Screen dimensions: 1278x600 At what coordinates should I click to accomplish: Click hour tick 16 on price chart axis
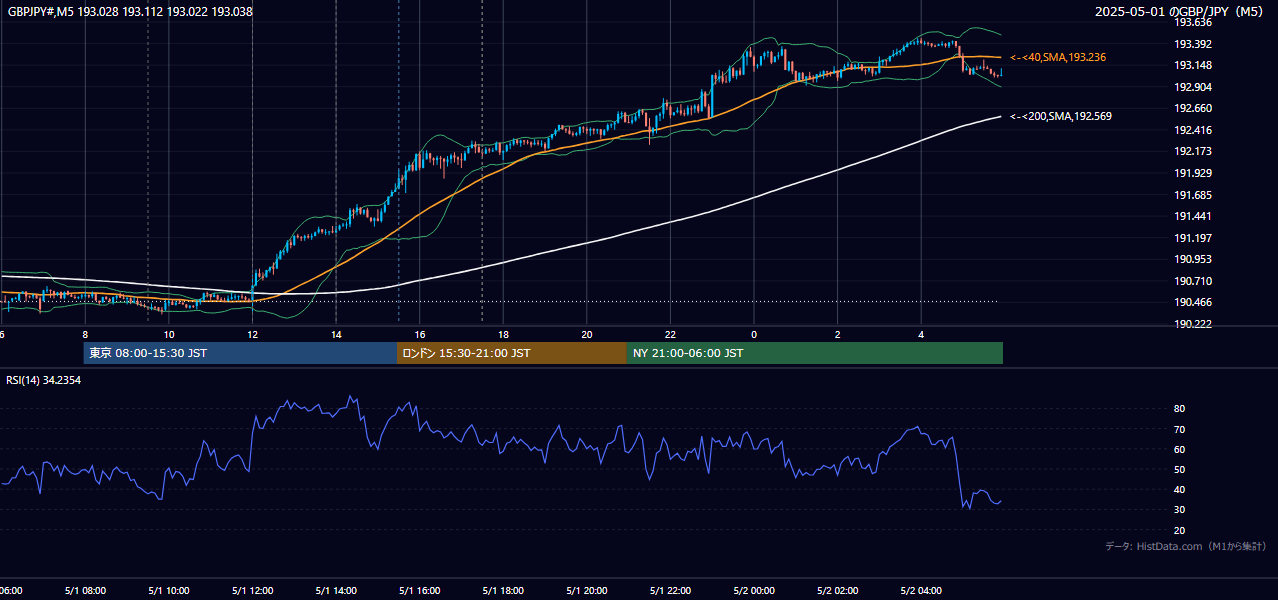pyautogui.click(x=420, y=335)
